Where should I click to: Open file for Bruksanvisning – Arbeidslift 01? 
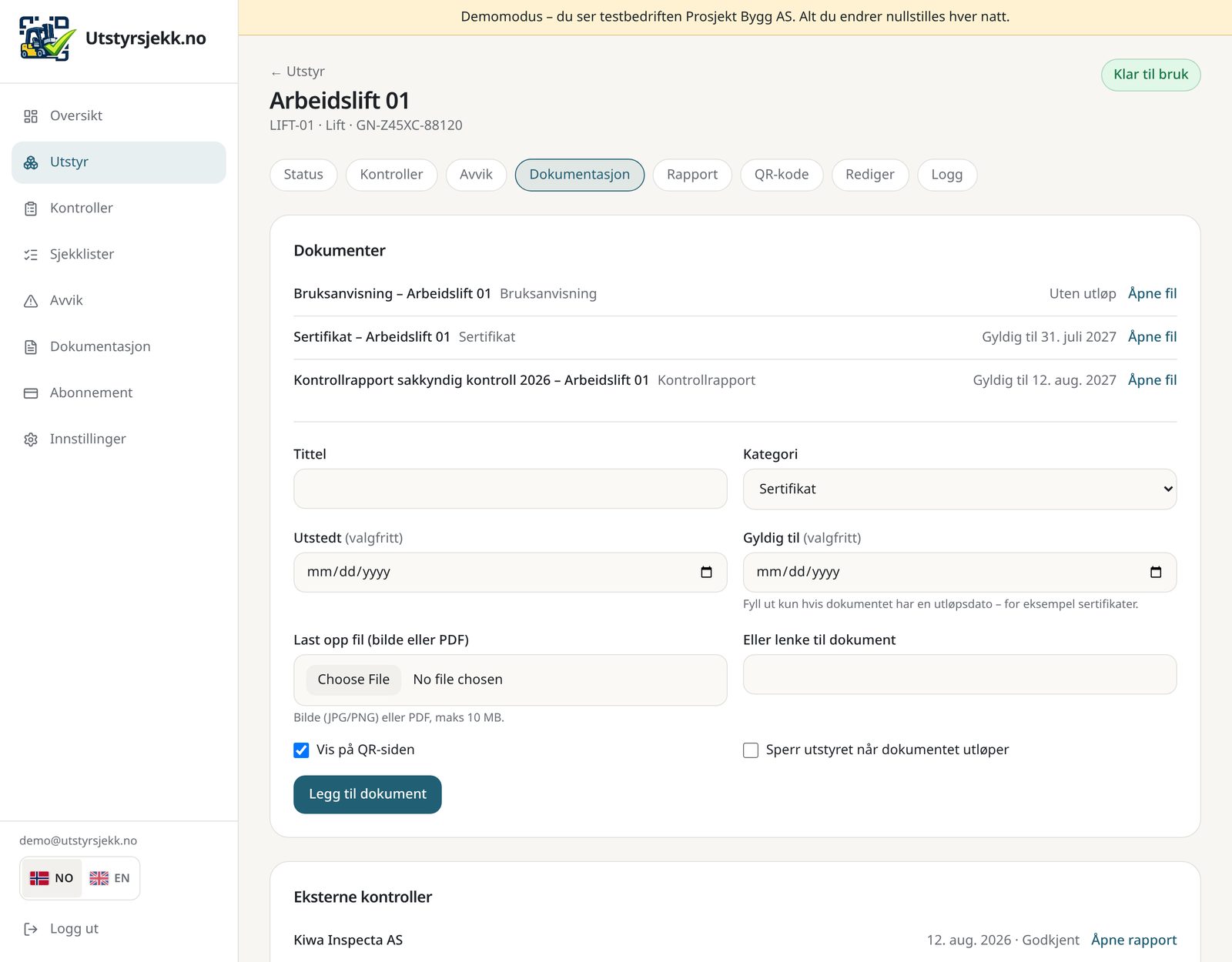[1152, 293]
